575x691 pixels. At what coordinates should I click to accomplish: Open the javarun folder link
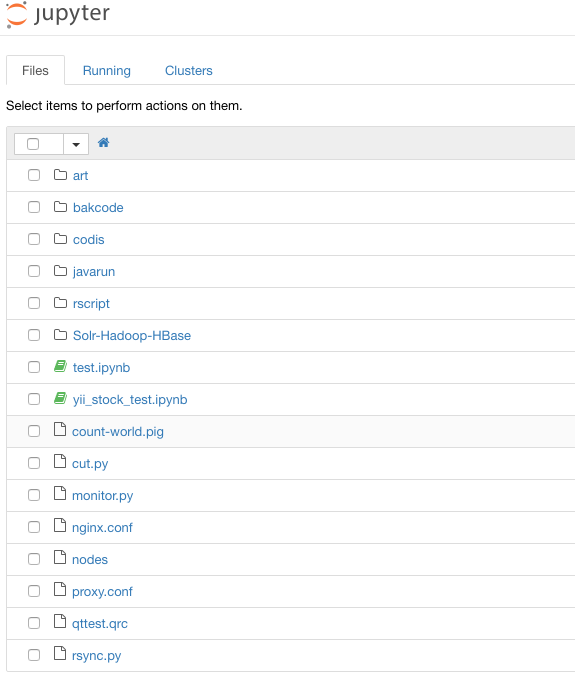click(x=94, y=271)
